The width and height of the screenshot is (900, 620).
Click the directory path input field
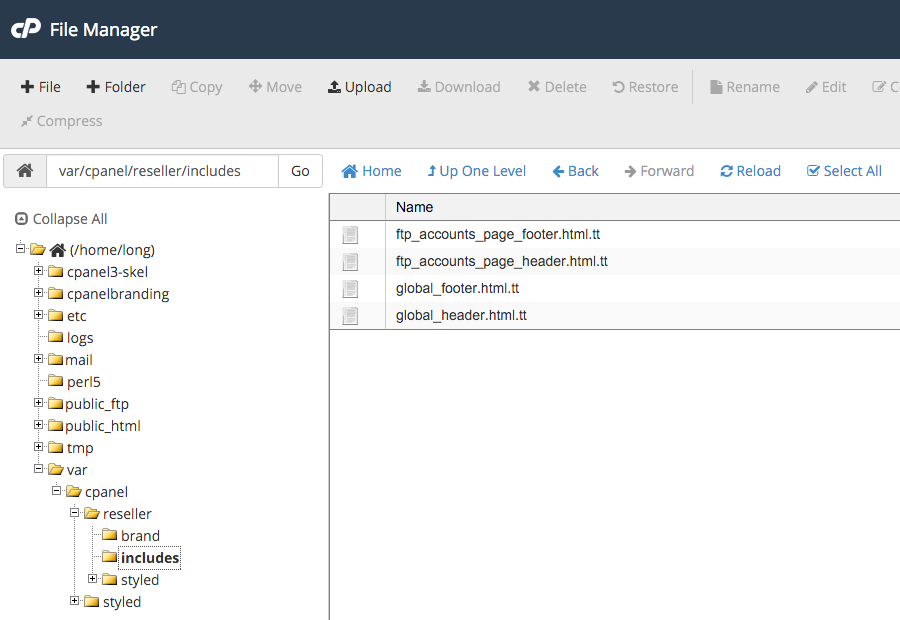coord(162,171)
